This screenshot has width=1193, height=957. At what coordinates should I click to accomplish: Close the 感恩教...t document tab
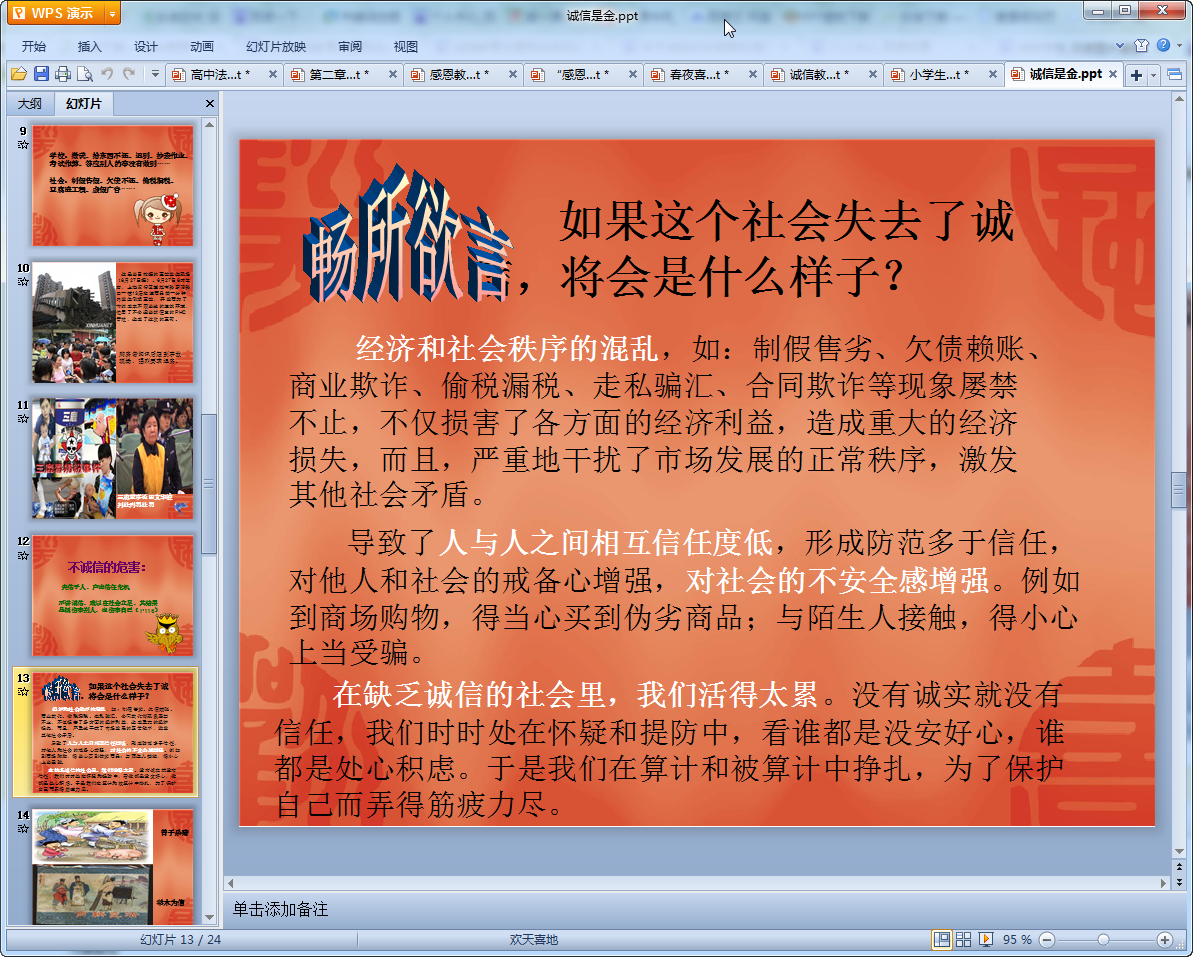(x=513, y=75)
